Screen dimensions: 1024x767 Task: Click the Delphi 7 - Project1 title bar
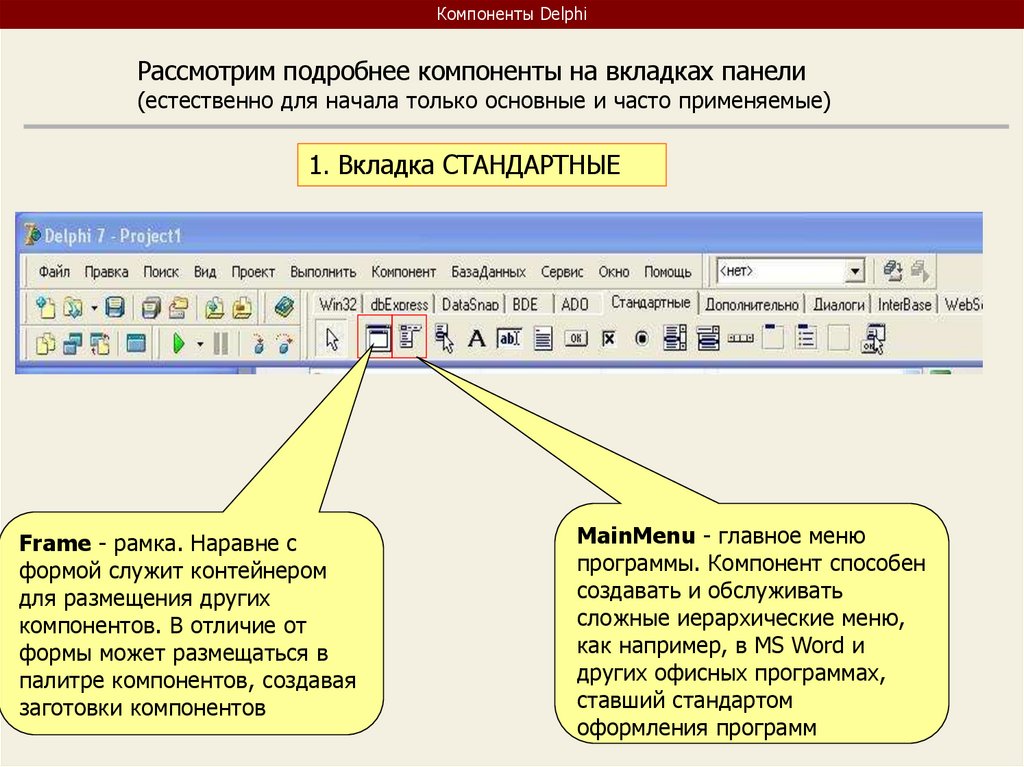coord(499,235)
